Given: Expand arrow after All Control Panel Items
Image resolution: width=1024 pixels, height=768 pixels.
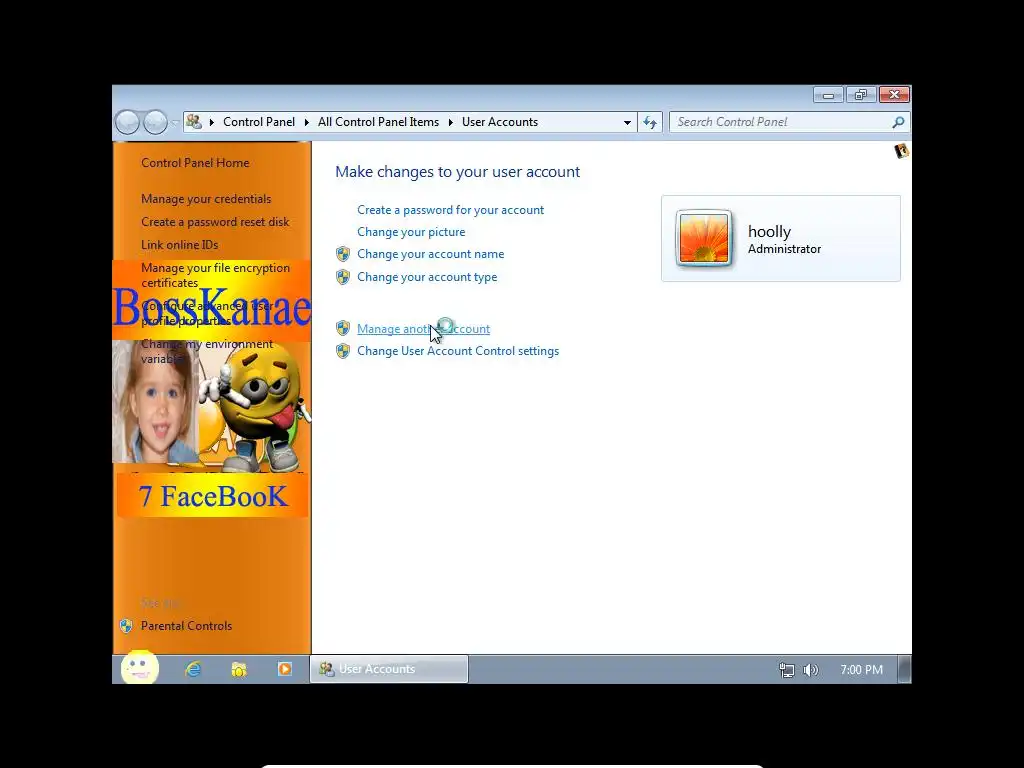Looking at the screenshot, I should click(x=451, y=122).
